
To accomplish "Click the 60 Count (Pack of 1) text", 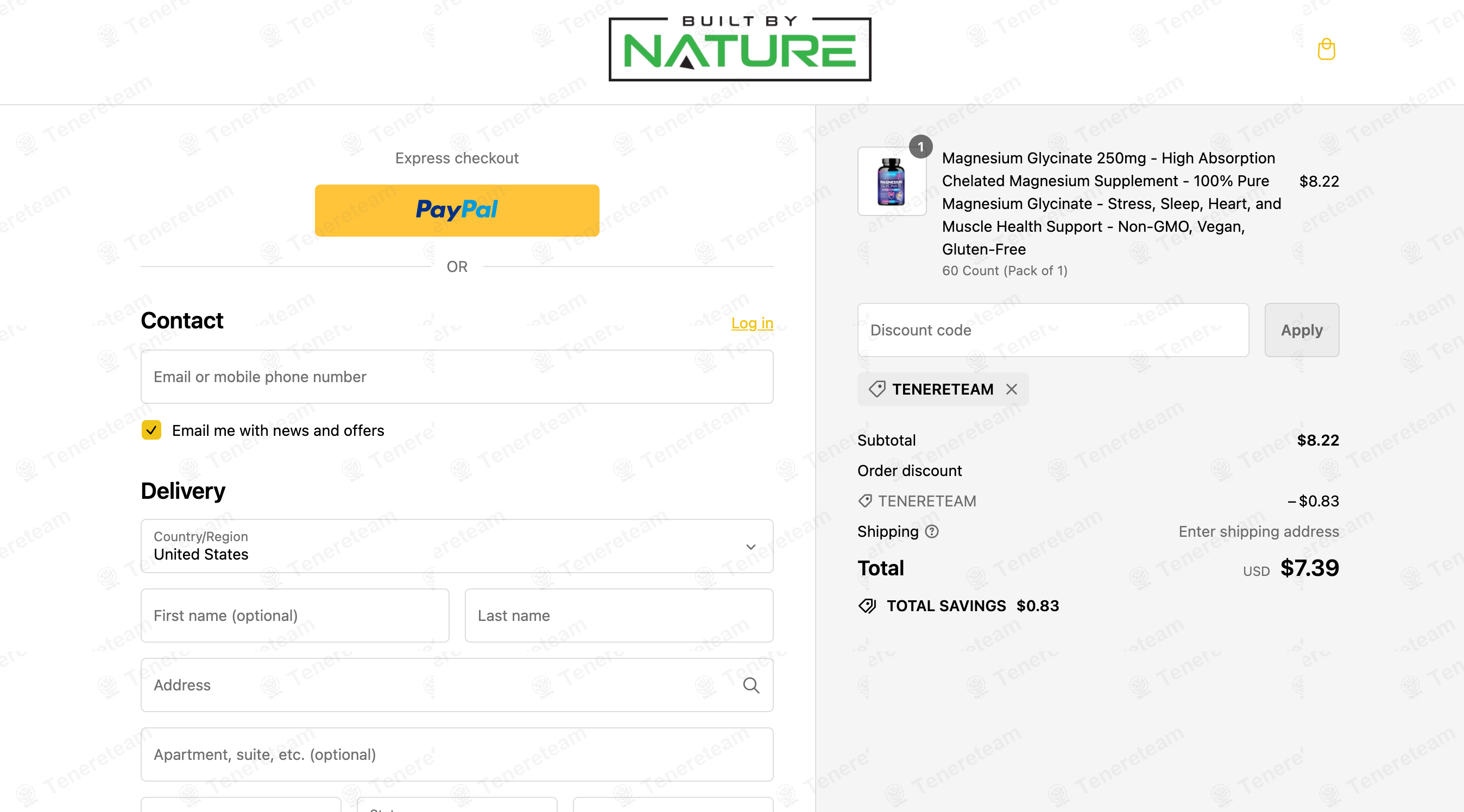I will point(1005,270).
